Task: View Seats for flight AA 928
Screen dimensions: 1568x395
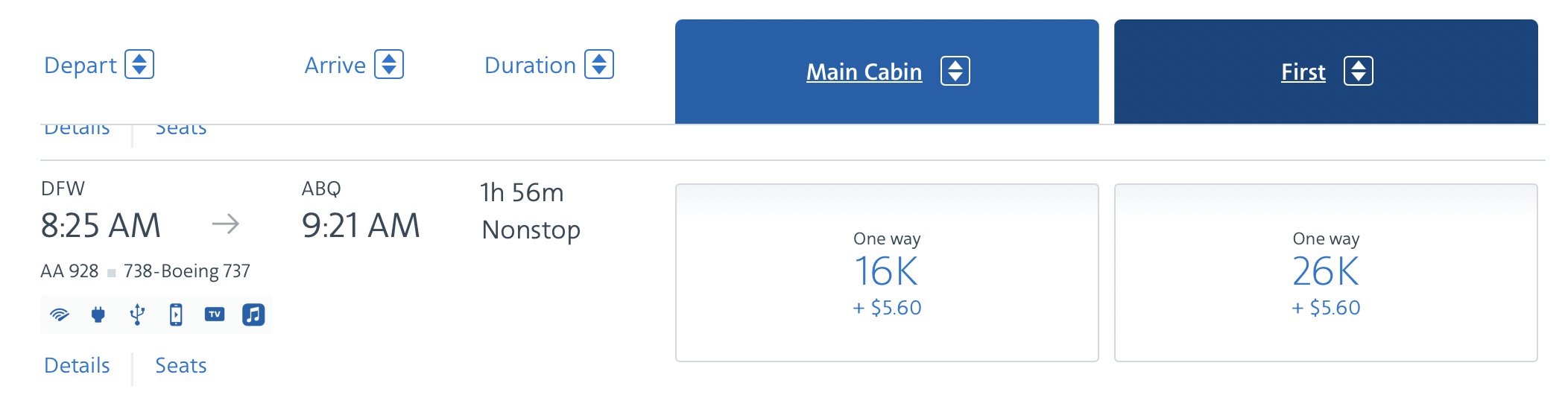Action: tap(181, 365)
